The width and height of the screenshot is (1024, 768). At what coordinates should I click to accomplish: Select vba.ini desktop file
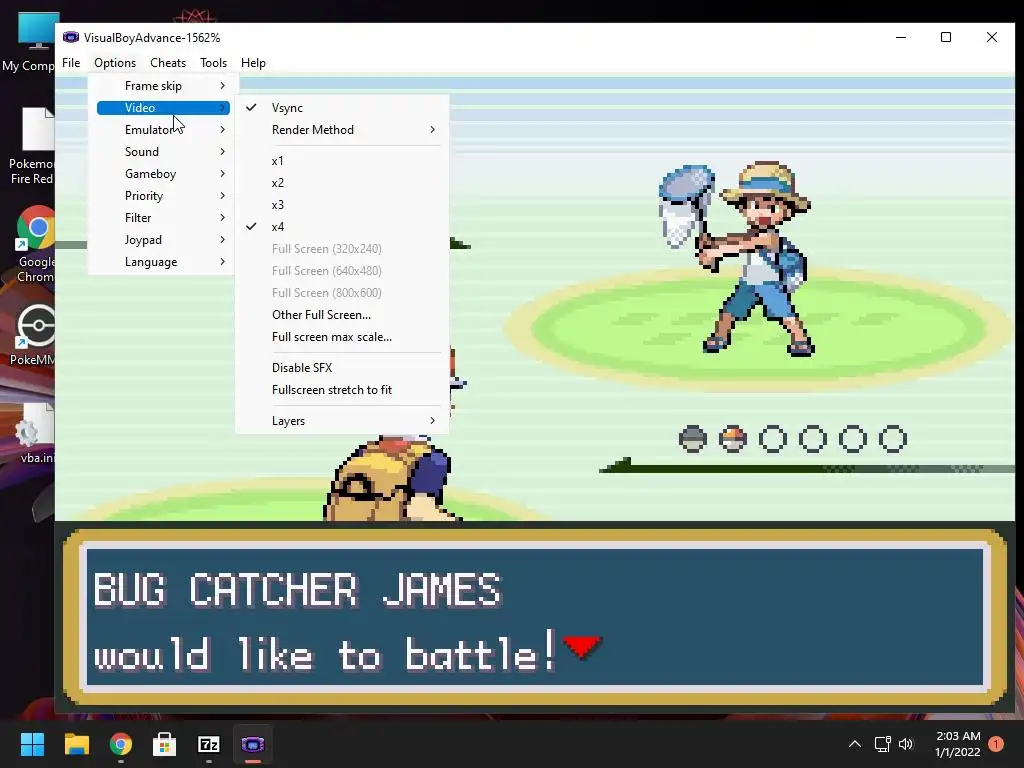click(35, 432)
